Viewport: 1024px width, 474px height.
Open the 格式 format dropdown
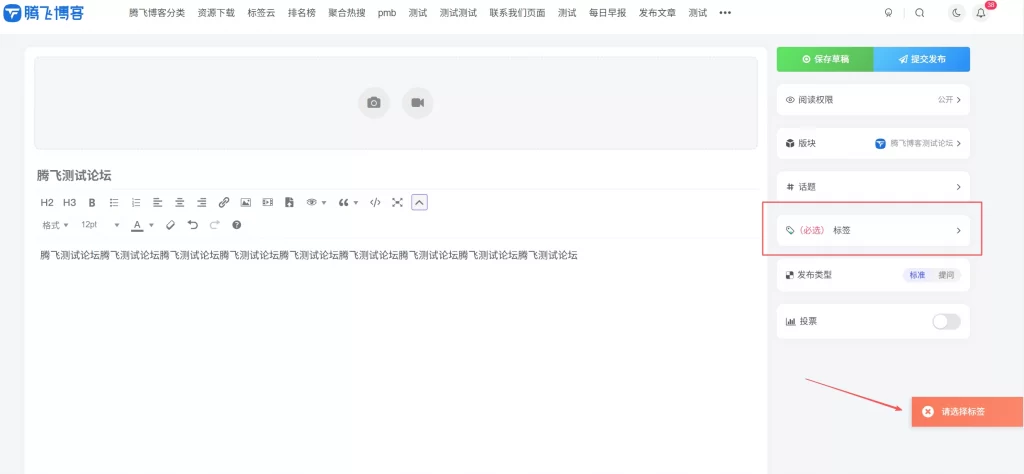[x=55, y=225]
